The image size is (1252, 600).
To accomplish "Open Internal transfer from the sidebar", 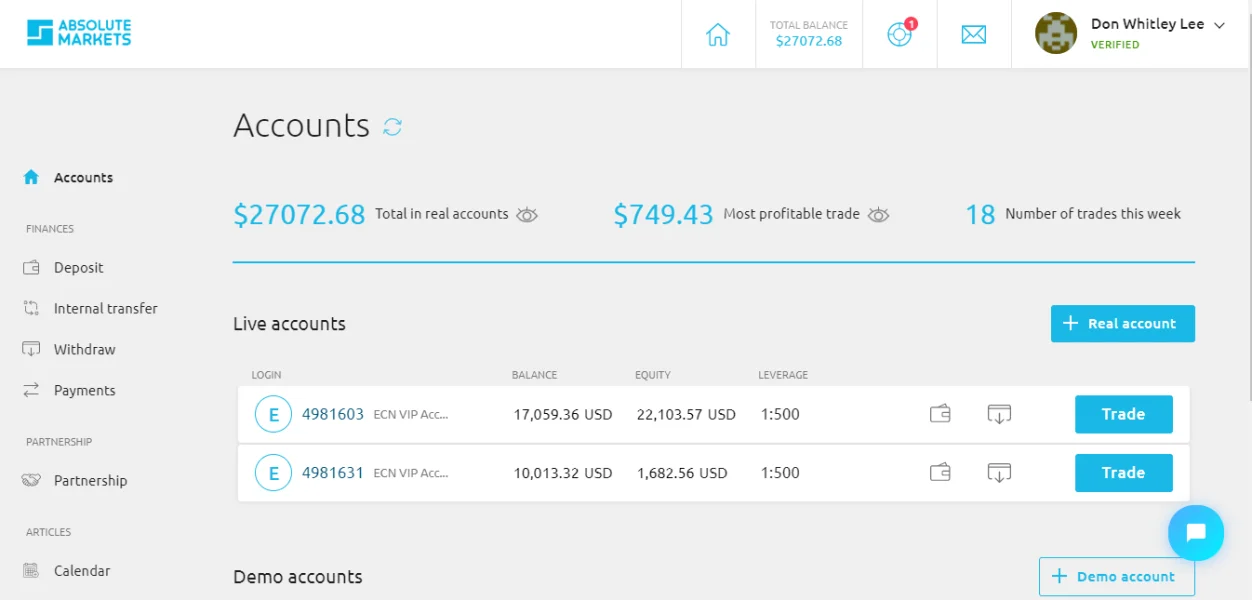I will point(105,309).
